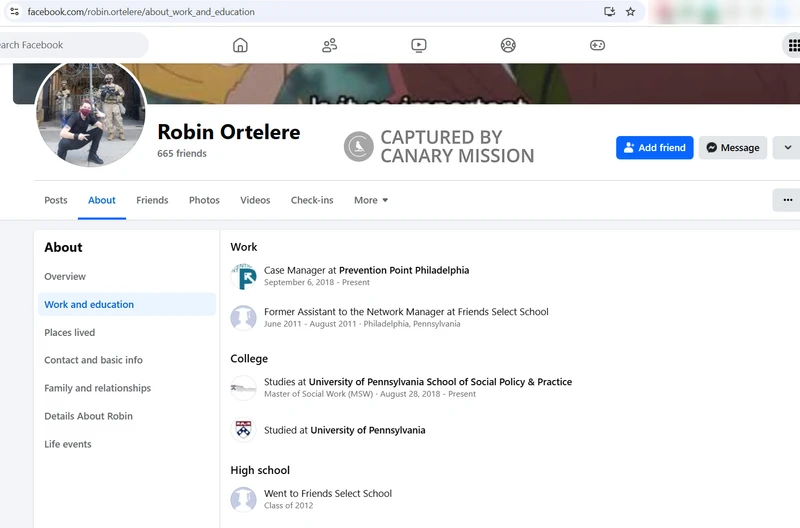Expand the chevron dropdown next to Message

coord(787,147)
